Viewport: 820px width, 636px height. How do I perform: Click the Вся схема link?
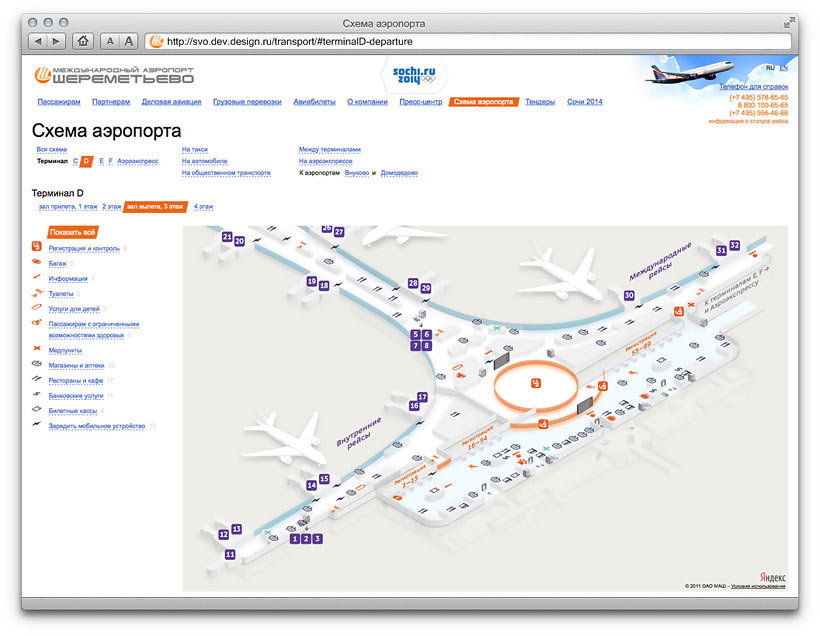tap(52, 150)
